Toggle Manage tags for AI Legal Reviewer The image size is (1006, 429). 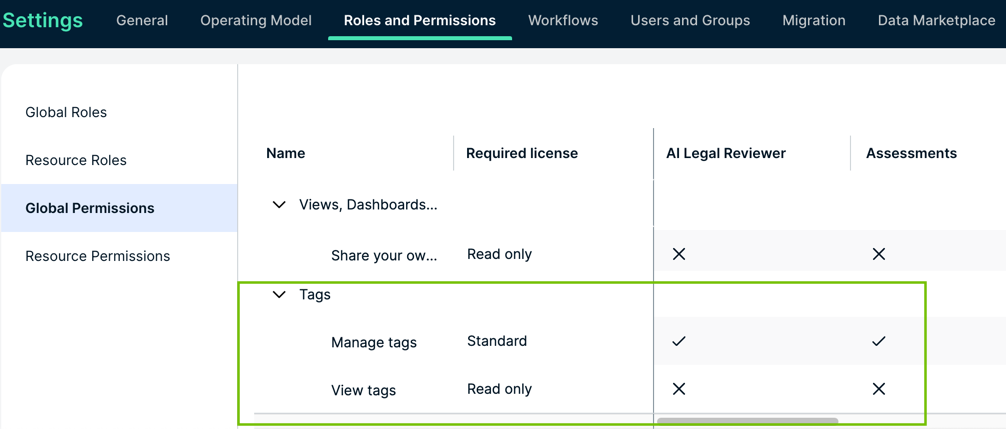(x=679, y=341)
